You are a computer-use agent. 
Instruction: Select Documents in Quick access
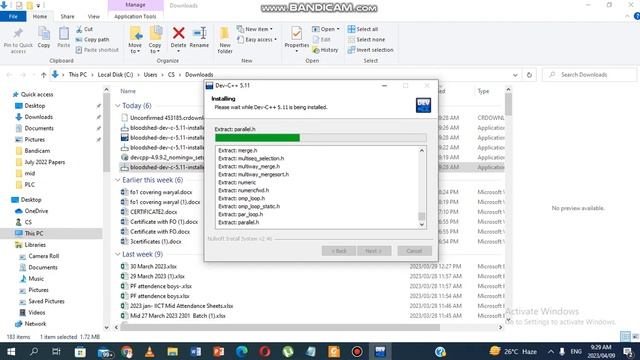(39, 128)
